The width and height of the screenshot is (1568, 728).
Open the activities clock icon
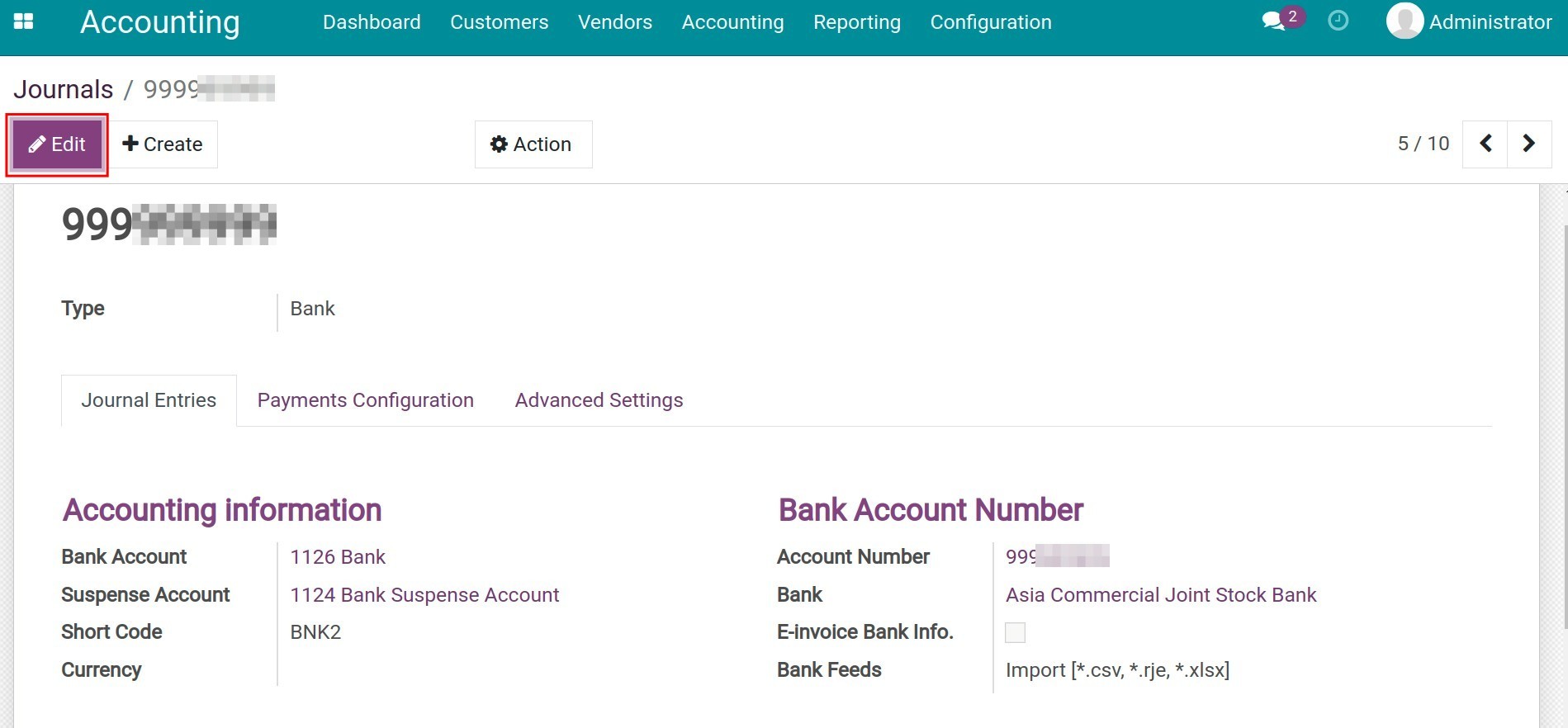[1338, 21]
